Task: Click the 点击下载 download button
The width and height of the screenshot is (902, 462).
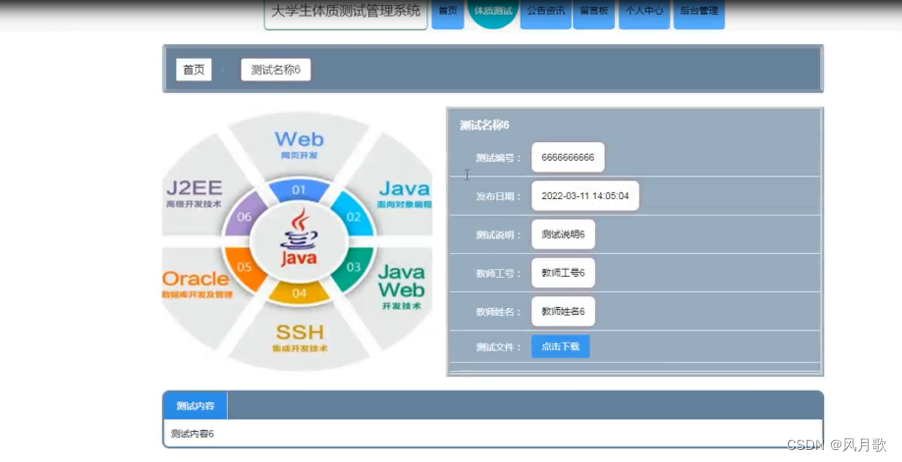Action: click(x=560, y=346)
